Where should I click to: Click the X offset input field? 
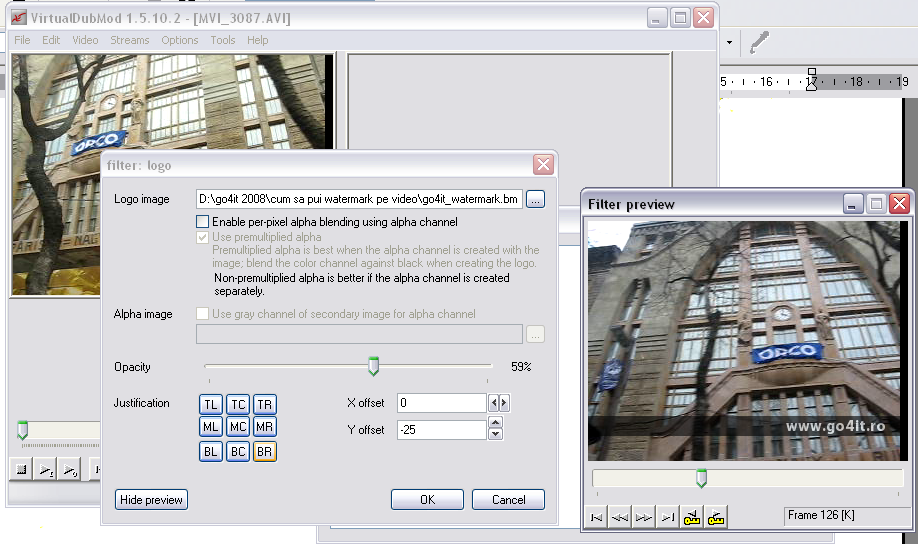coord(441,403)
